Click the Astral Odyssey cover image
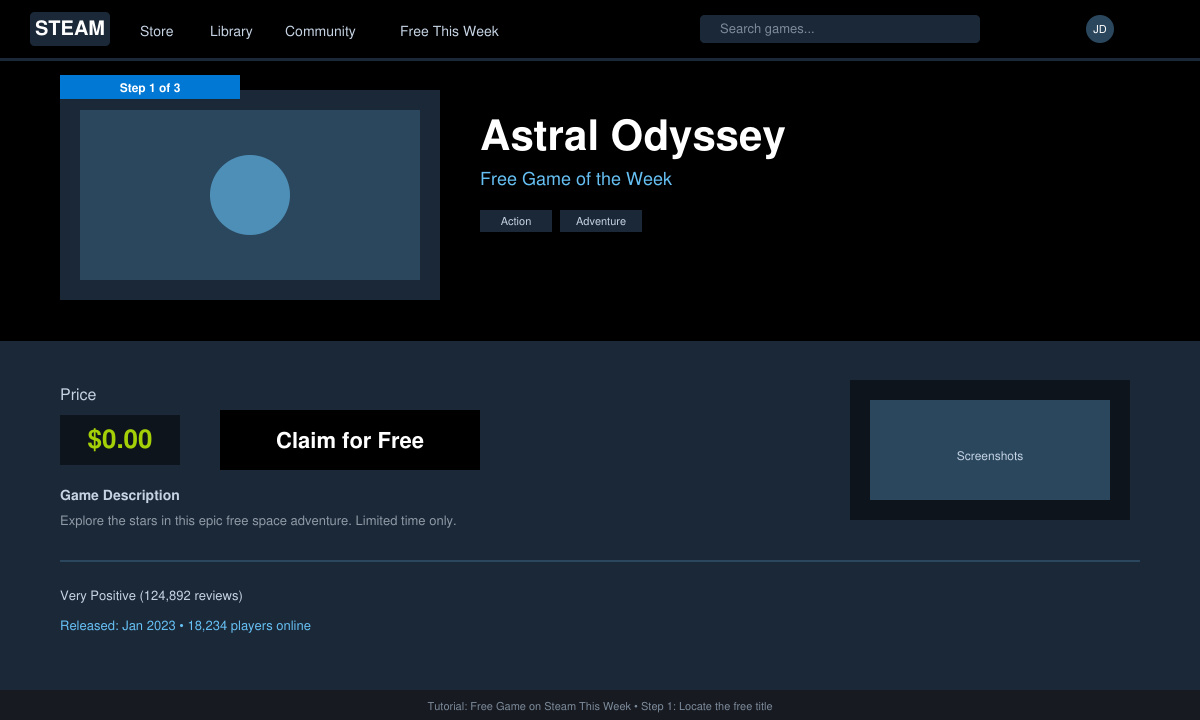This screenshot has height=720, width=1200. pyautogui.click(x=250, y=195)
